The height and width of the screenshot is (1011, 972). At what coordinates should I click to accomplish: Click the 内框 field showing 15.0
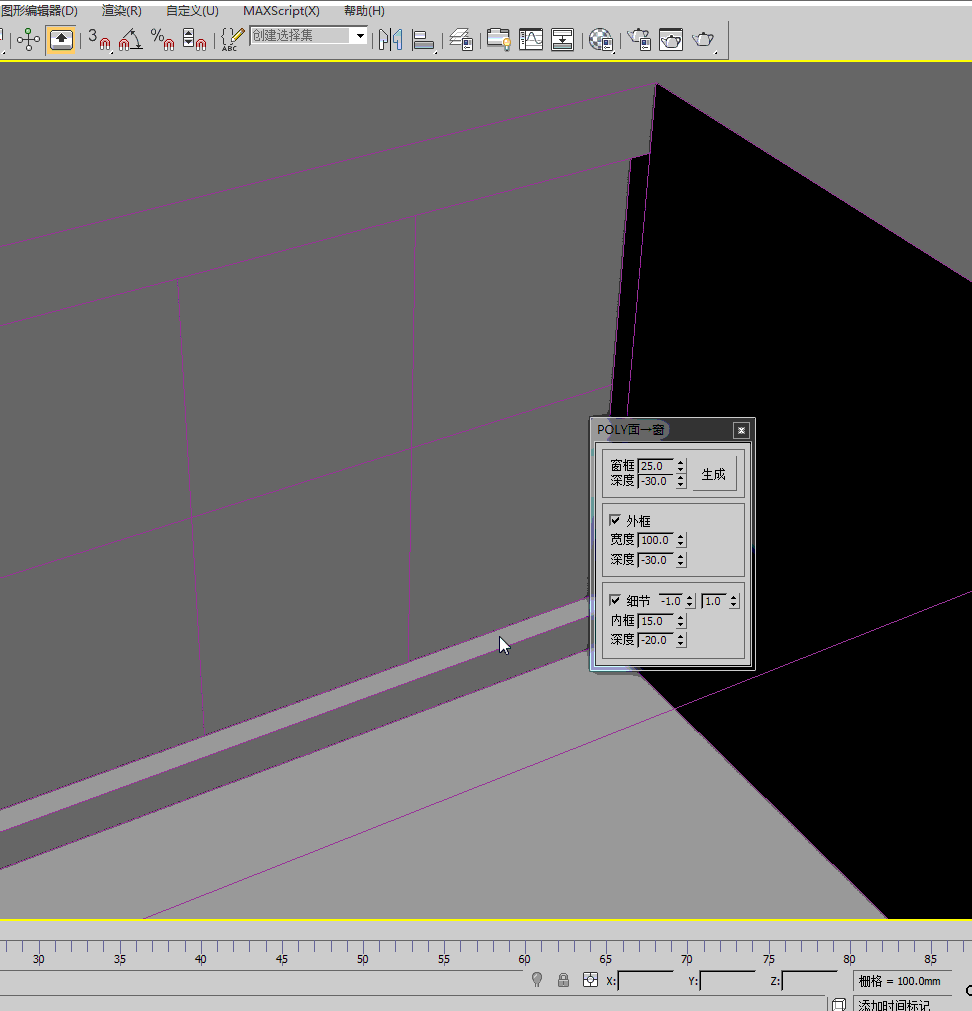pos(656,621)
